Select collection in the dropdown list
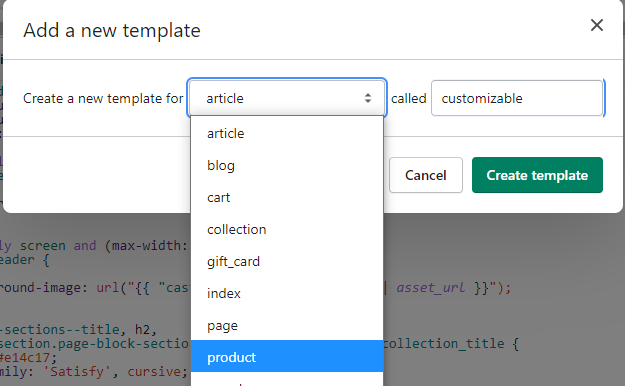 pos(287,229)
